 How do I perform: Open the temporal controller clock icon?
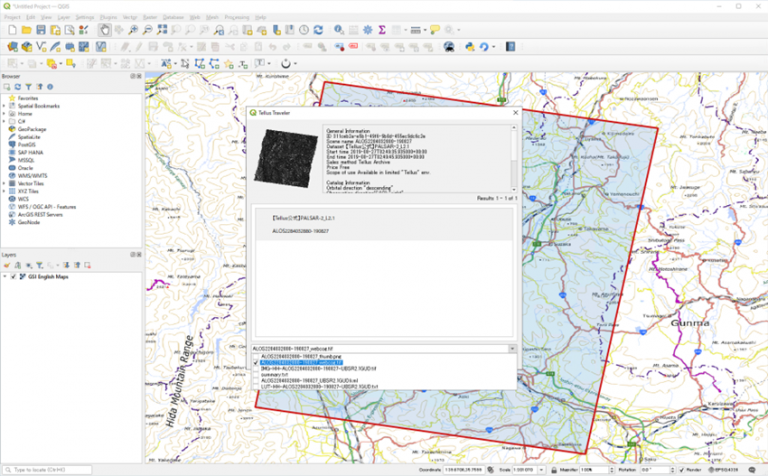(304, 30)
